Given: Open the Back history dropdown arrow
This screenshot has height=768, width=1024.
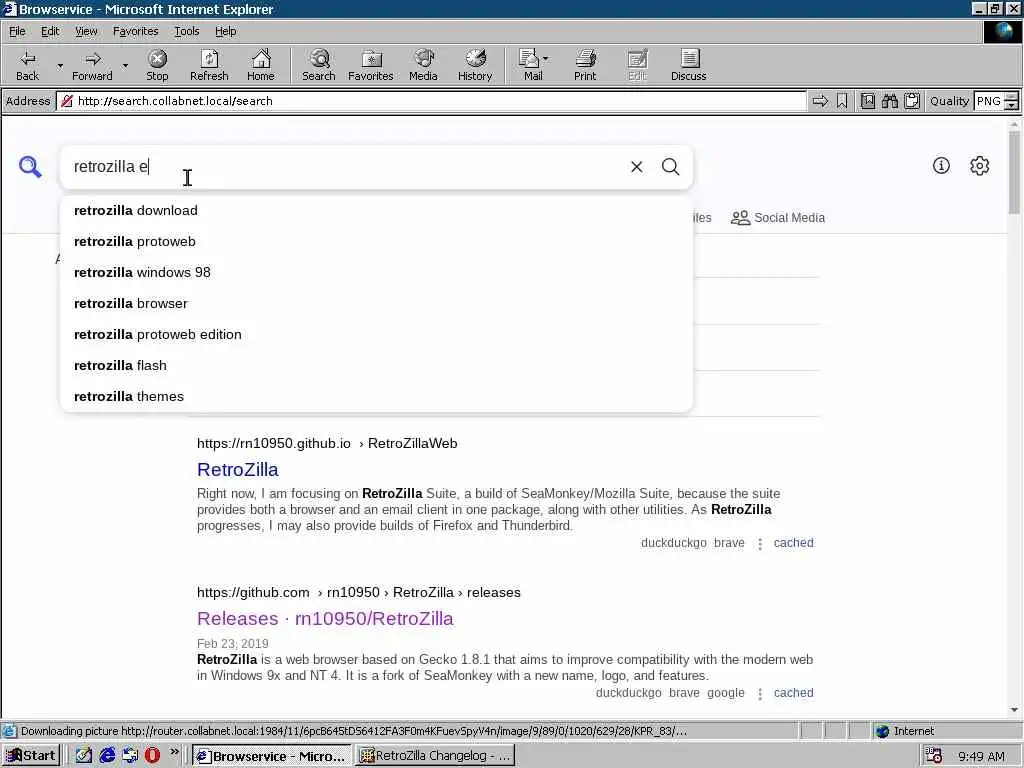Looking at the screenshot, I should (x=60, y=65).
